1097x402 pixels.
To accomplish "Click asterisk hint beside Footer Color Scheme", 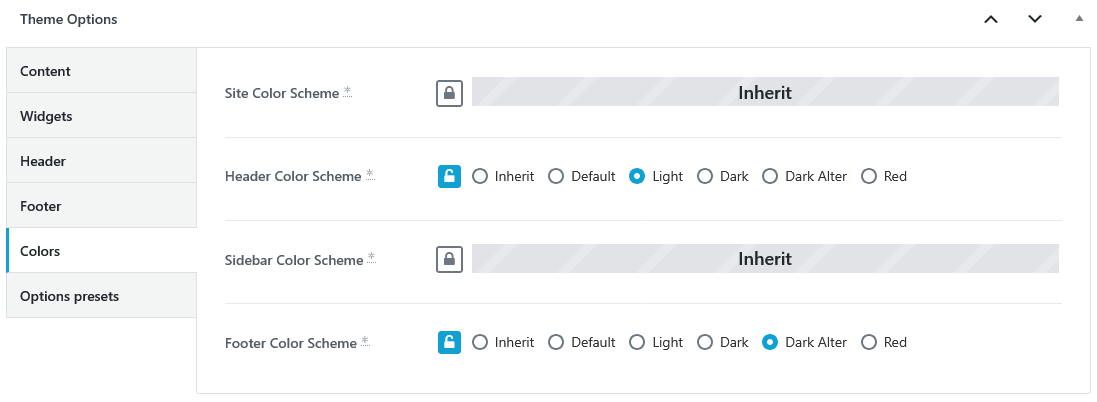I will point(365,341).
